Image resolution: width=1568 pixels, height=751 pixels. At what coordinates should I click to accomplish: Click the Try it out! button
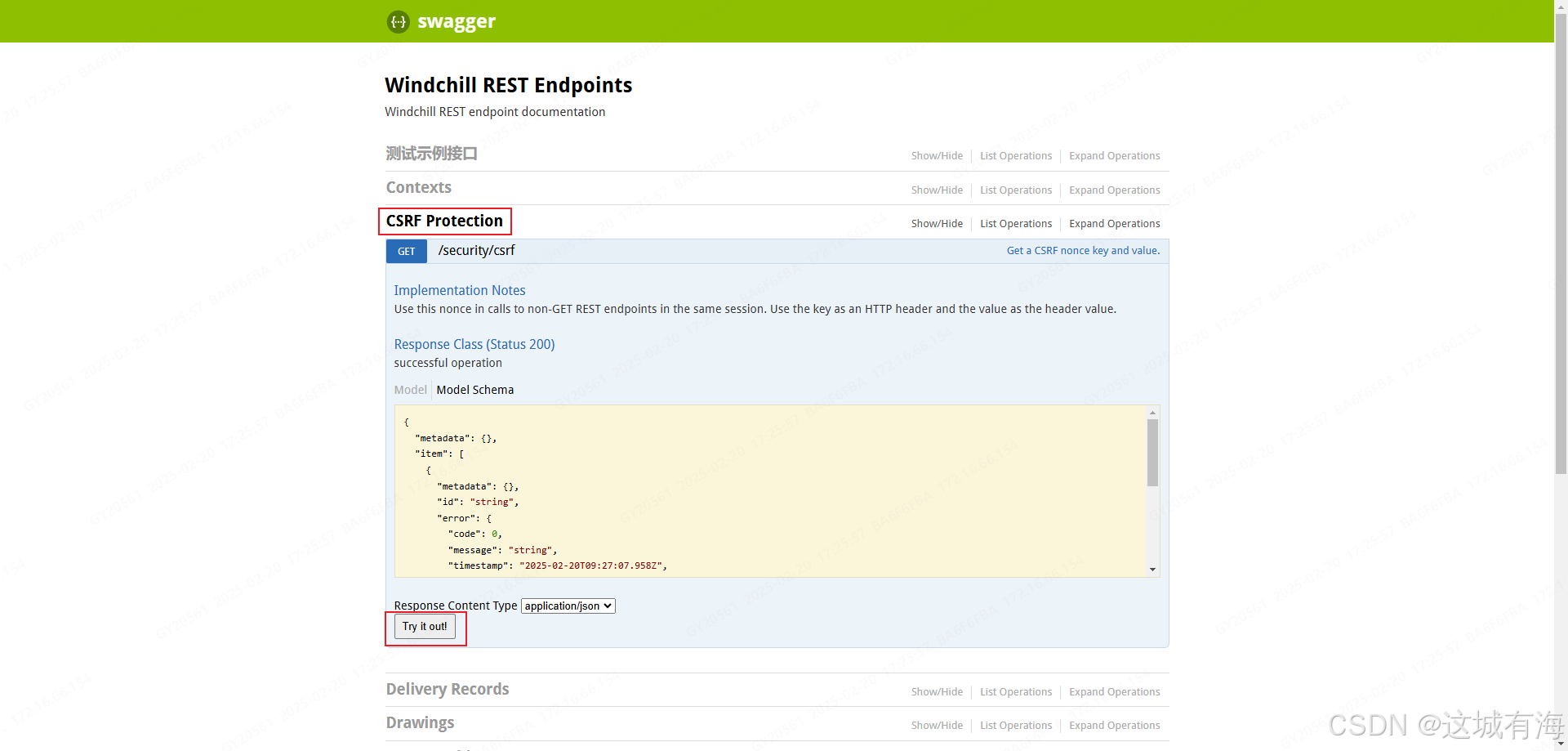coord(425,627)
